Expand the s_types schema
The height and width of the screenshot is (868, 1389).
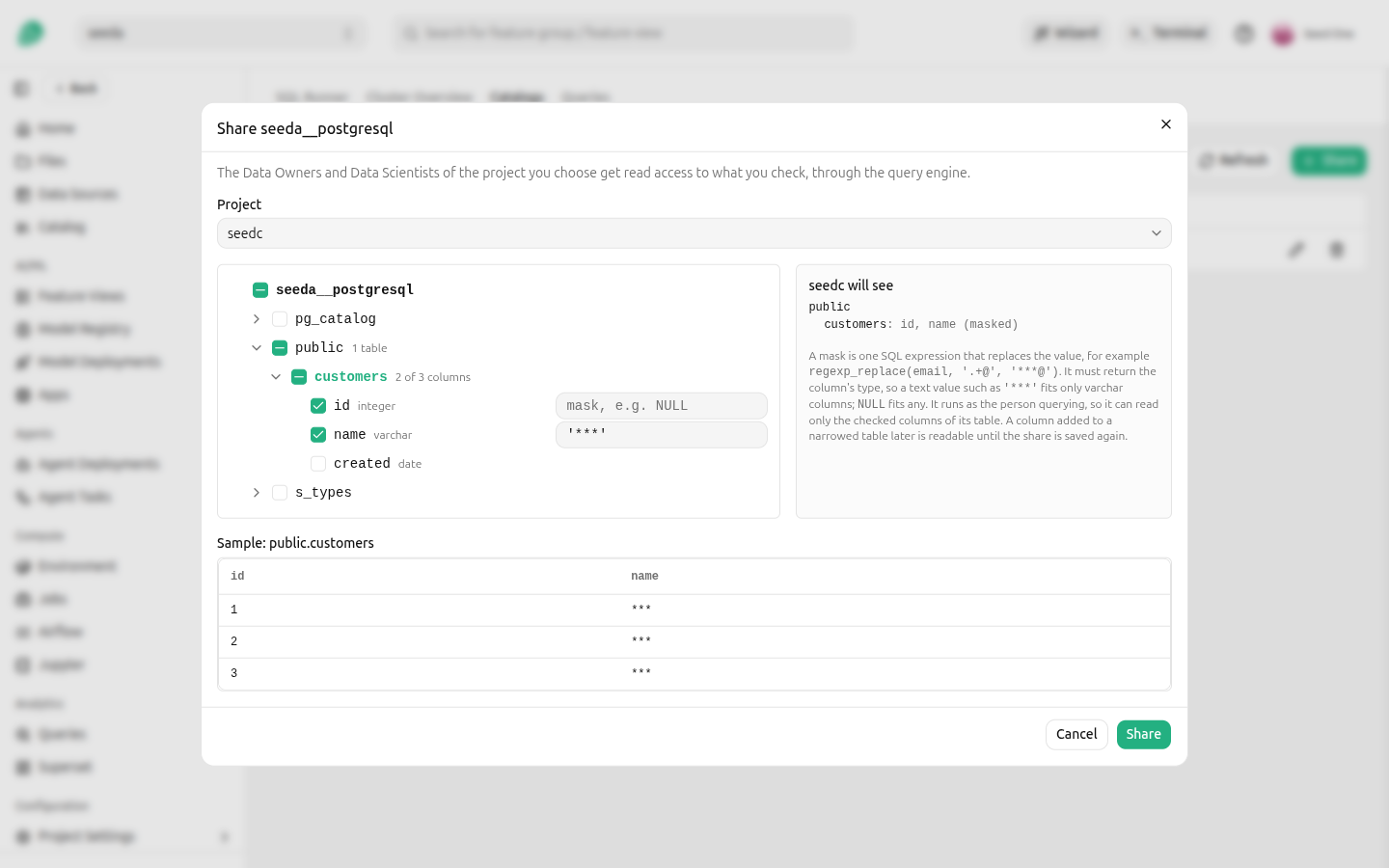tap(257, 493)
